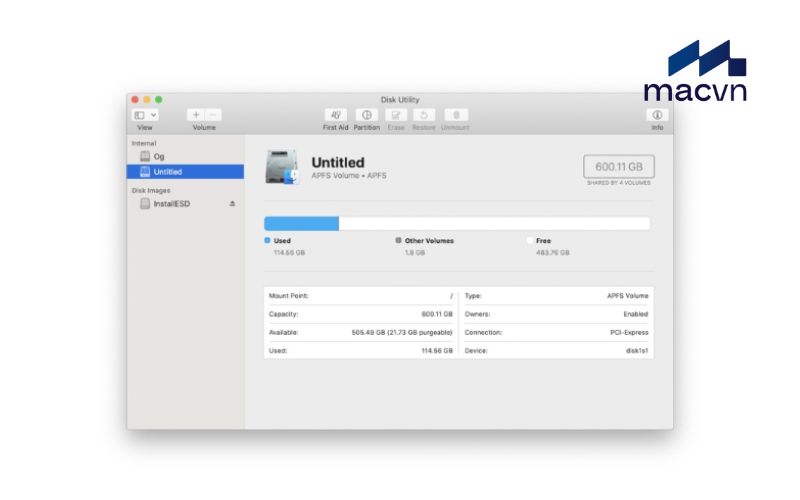The image size is (800, 500).
Task: Expand the View dropdown chevron
Action: click(x=153, y=115)
